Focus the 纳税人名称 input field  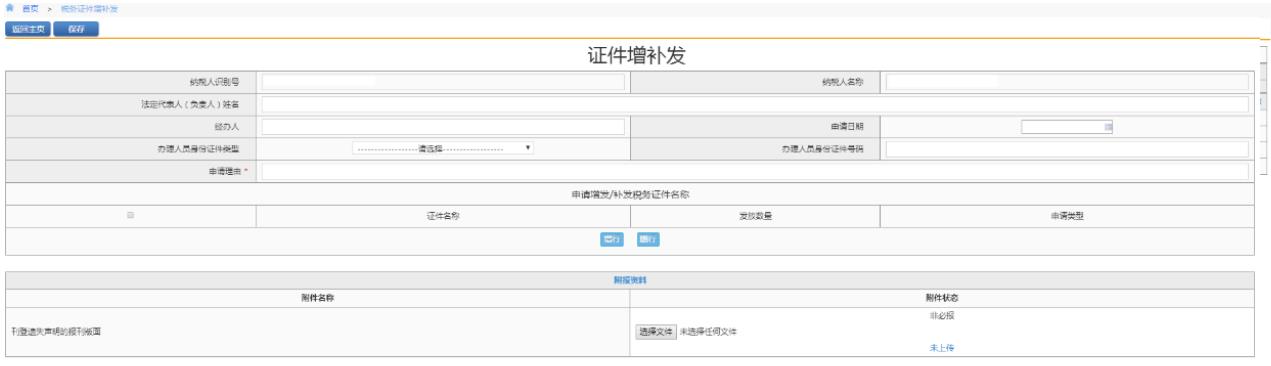click(x=1067, y=82)
